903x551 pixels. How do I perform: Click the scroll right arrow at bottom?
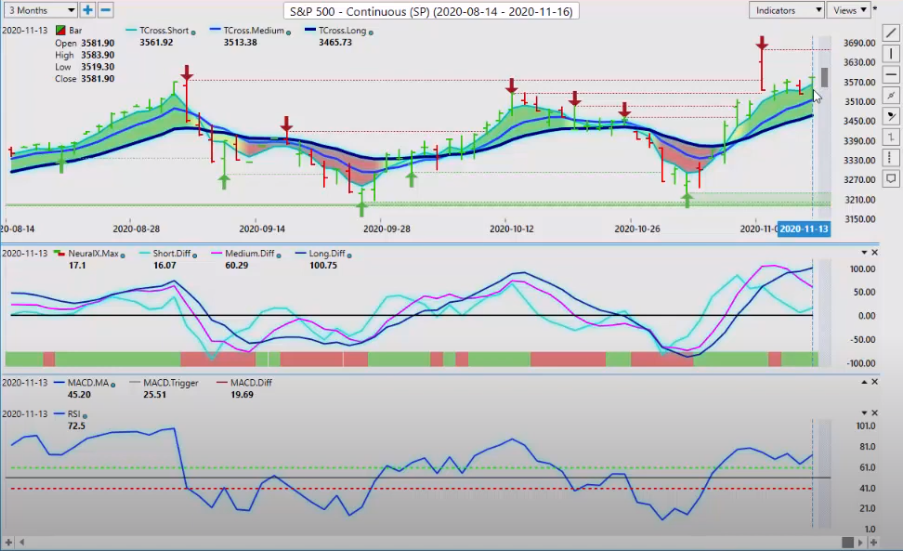(x=860, y=542)
